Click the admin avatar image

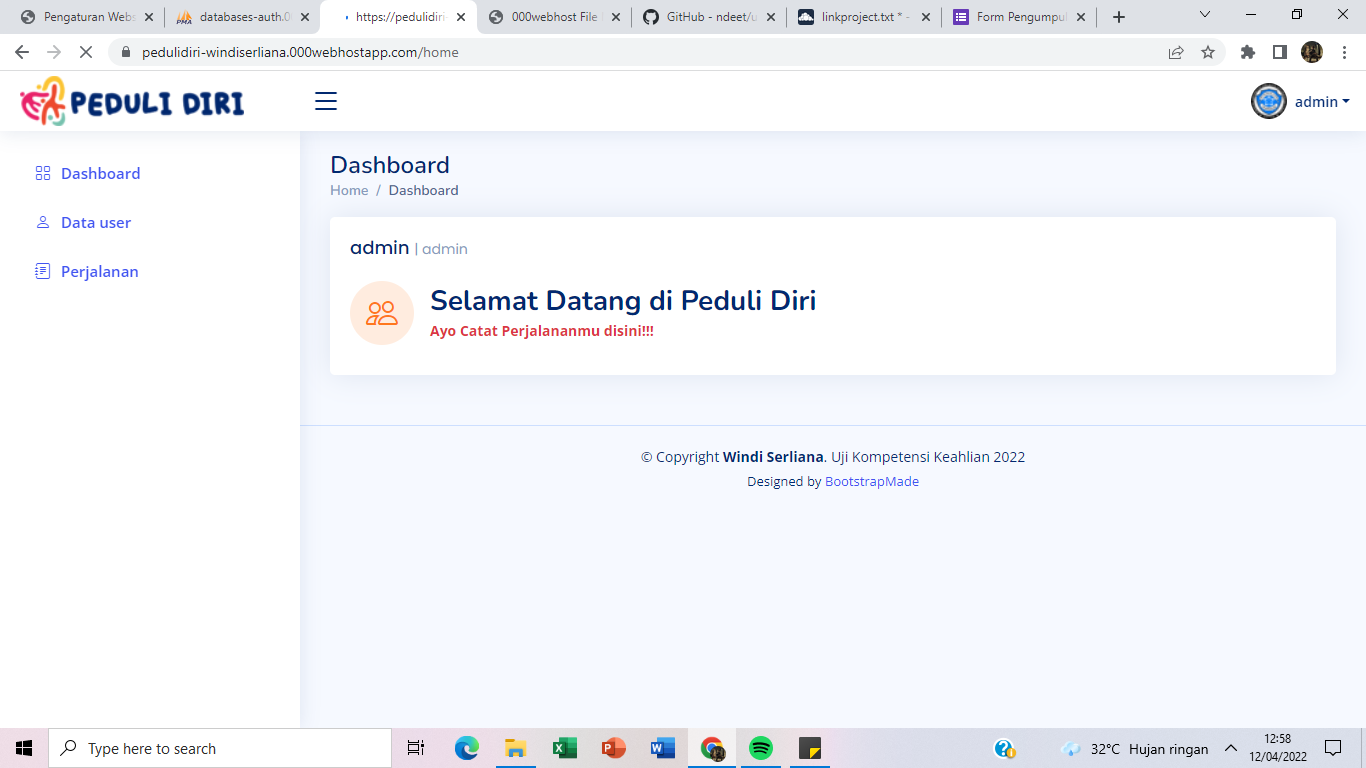pyautogui.click(x=1269, y=101)
